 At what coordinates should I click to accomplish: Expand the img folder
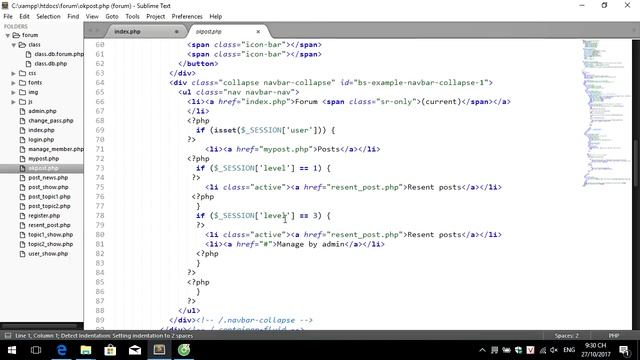point(13,92)
